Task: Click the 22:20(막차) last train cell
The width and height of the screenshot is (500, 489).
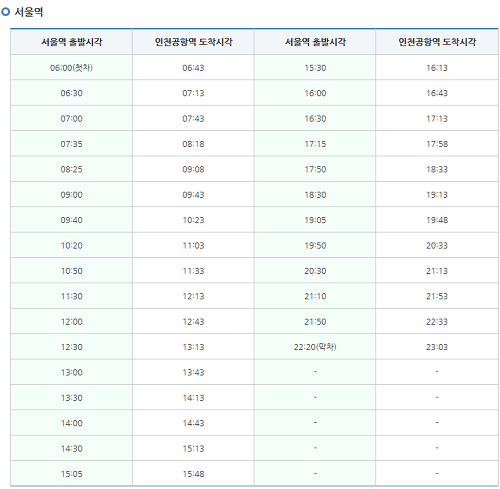Action: coord(315,347)
